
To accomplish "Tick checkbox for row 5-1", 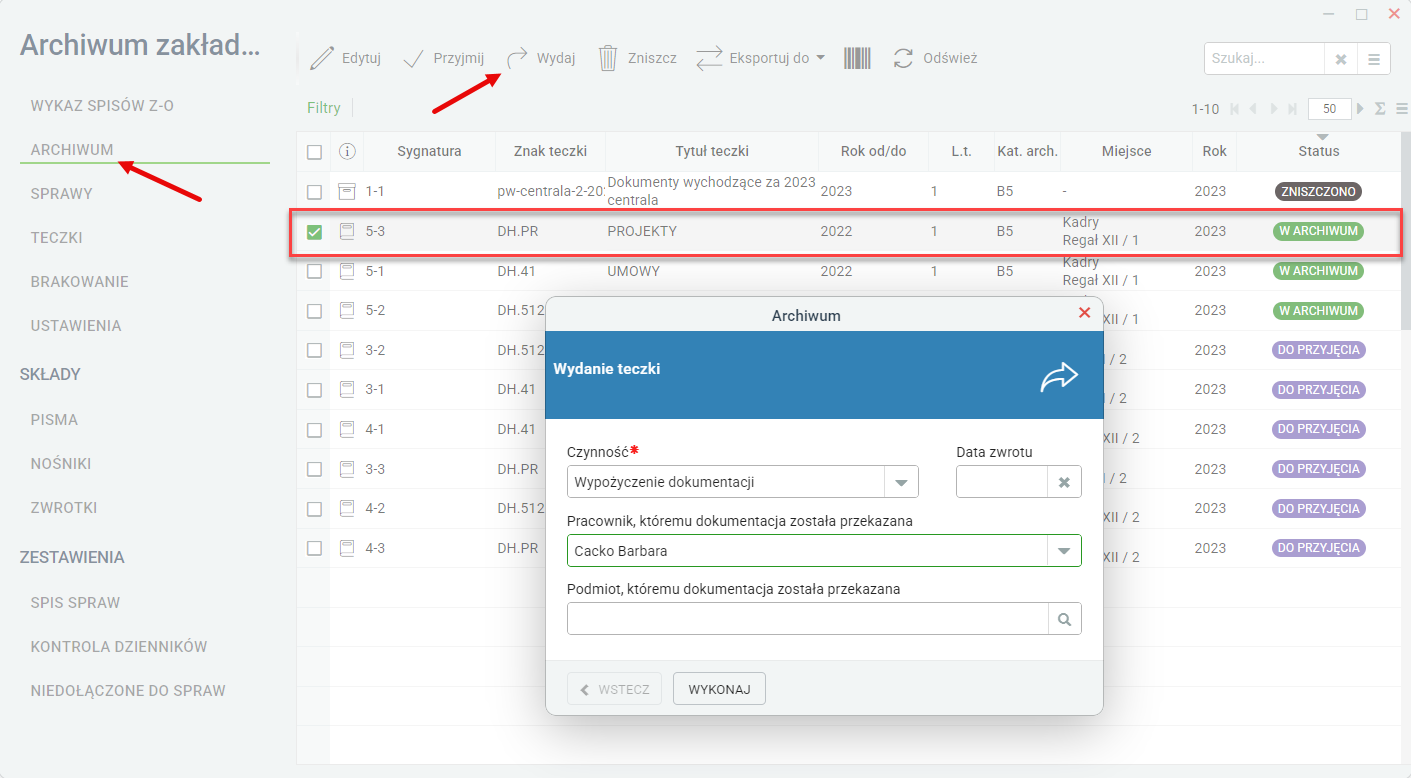I will click(x=314, y=271).
